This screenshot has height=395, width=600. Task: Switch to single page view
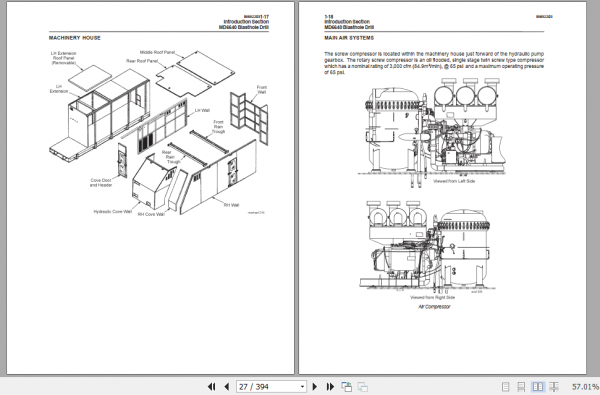coord(505,387)
